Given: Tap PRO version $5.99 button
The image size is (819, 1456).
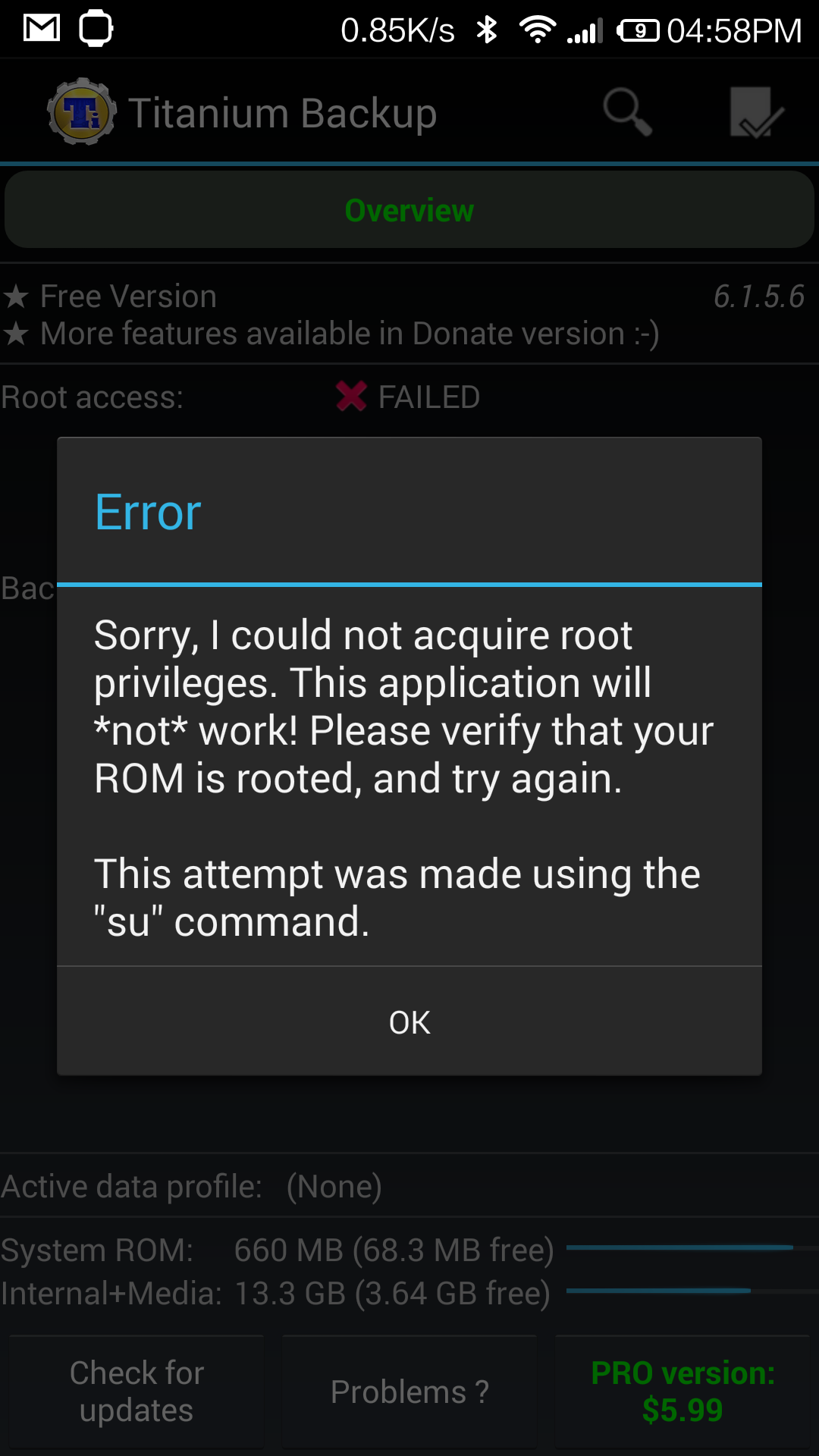Looking at the screenshot, I should pyautogui.click(x=682, y=1392).
